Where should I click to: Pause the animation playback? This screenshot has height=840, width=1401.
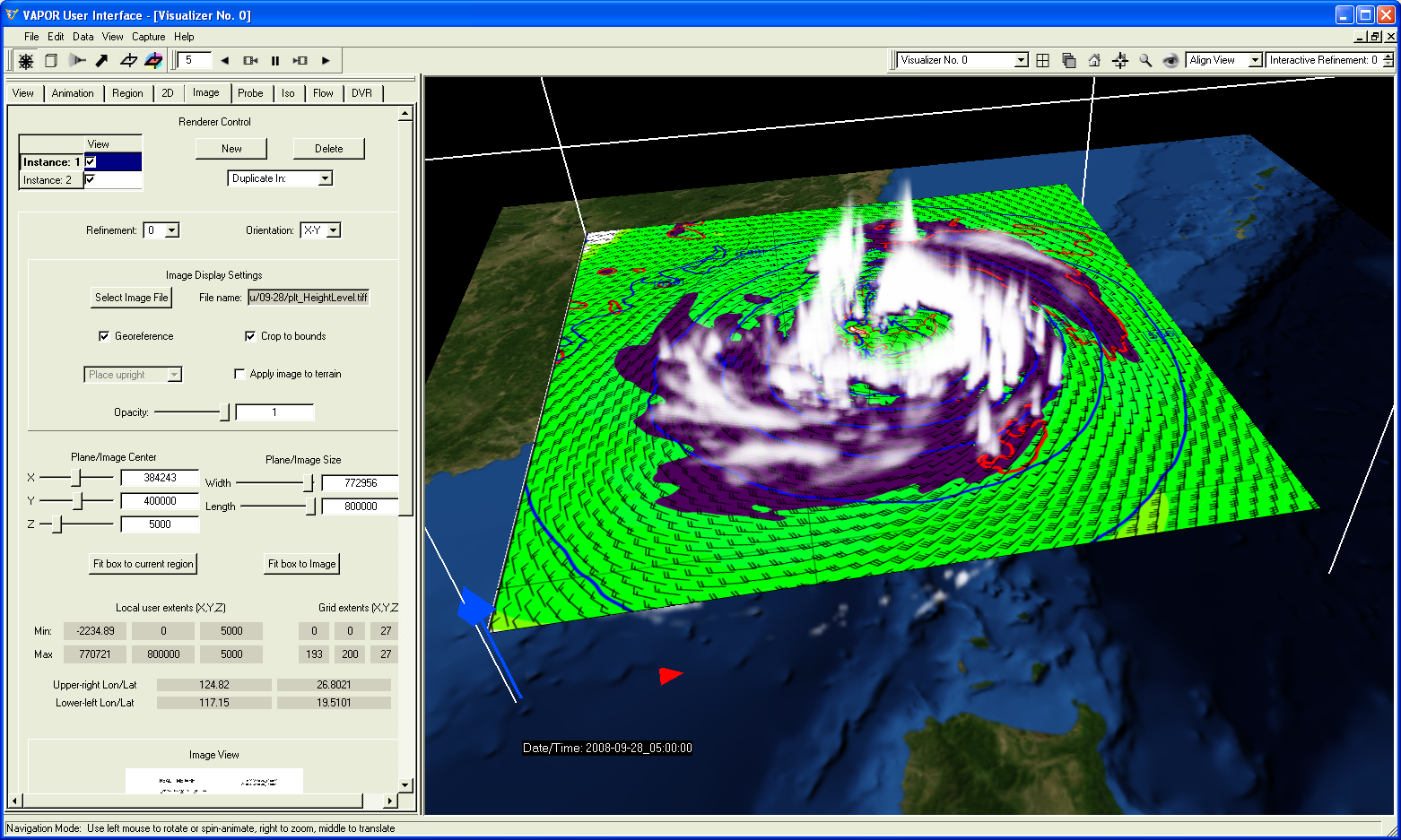pyautogui.click(x=275, y=61)
